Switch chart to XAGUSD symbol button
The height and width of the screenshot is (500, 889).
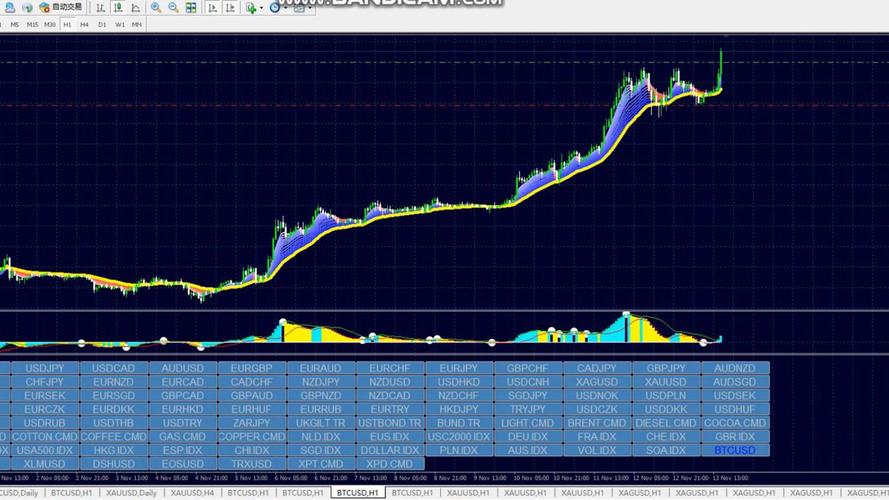[597, 382]
